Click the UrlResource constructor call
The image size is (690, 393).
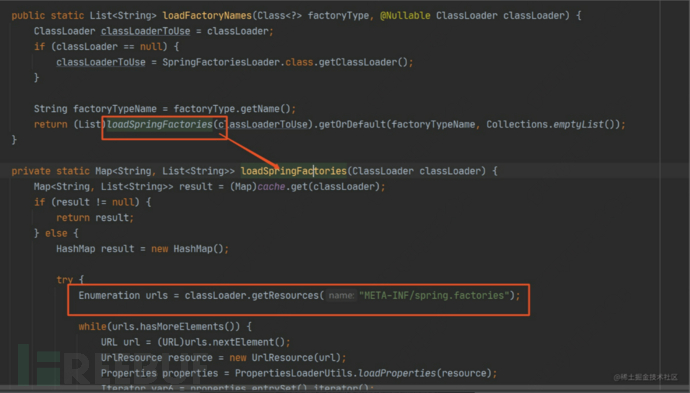point(285,358)
